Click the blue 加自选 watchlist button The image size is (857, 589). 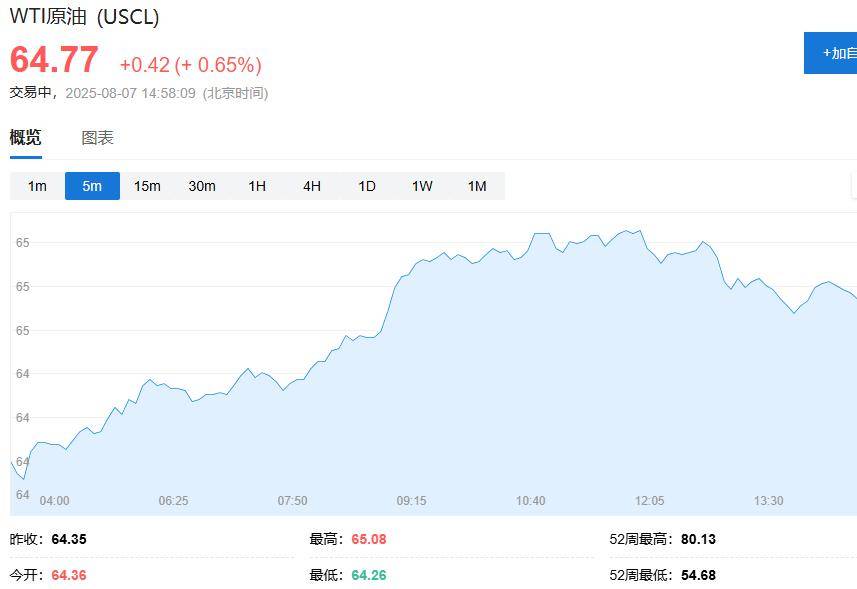[x=831, y=52]
